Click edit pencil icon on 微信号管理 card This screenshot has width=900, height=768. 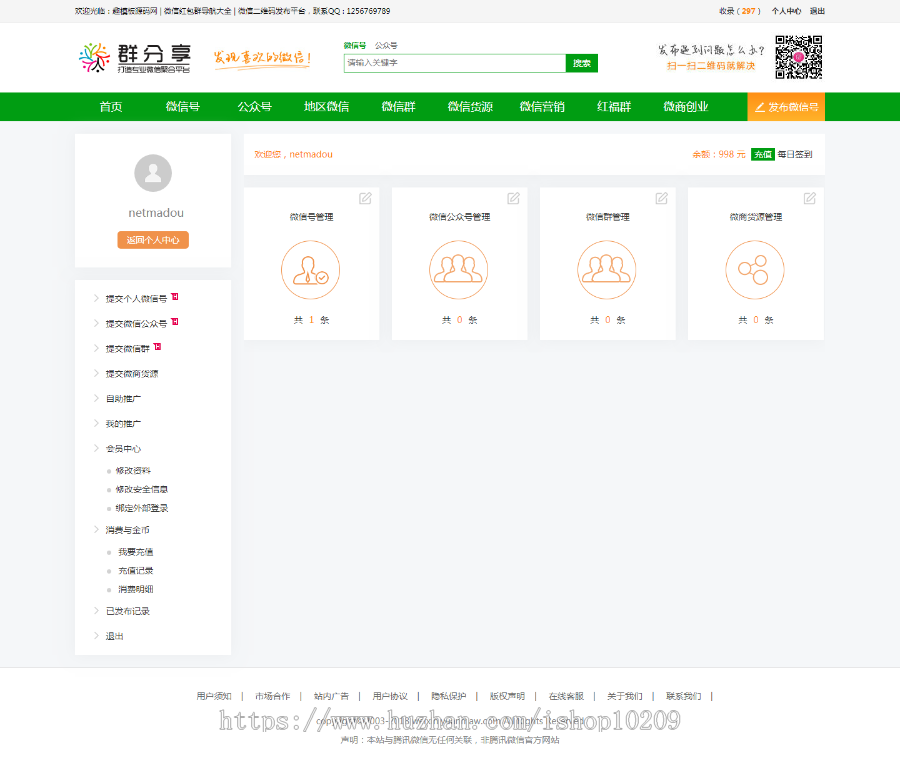click(365, 198)
